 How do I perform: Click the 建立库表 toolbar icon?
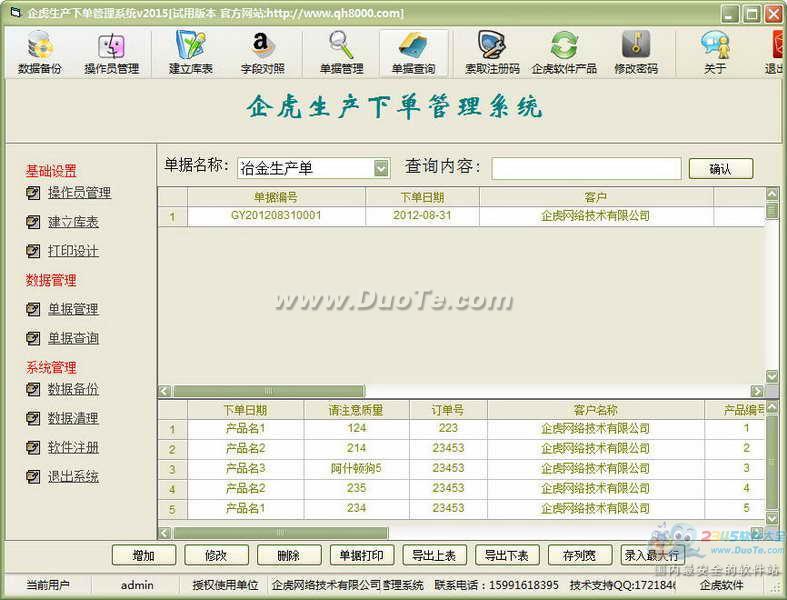pos(191,53)
